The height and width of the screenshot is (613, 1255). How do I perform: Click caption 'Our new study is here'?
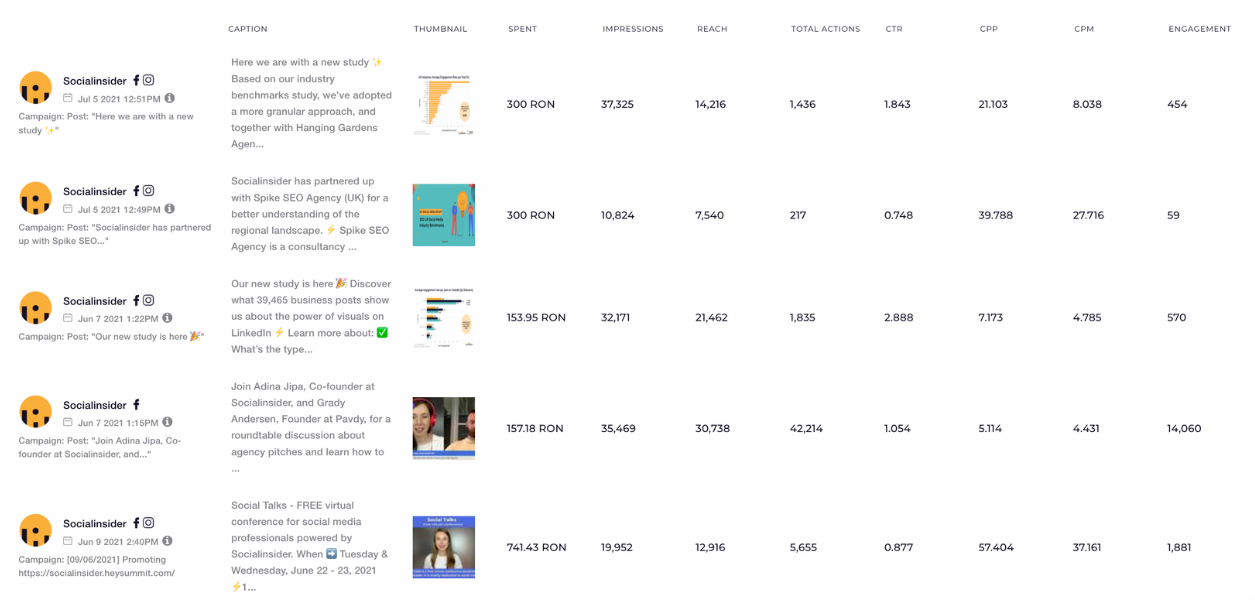[x=311, y=316]
